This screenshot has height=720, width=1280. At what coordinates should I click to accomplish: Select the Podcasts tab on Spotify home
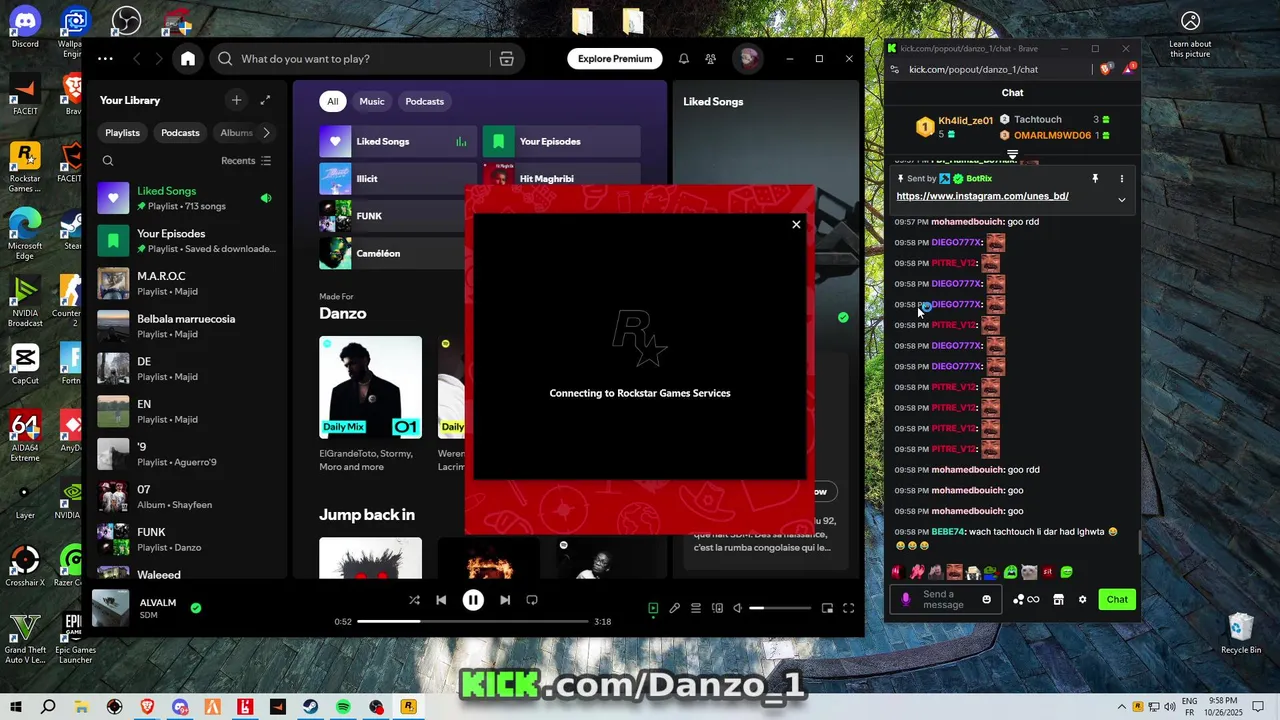425,101
